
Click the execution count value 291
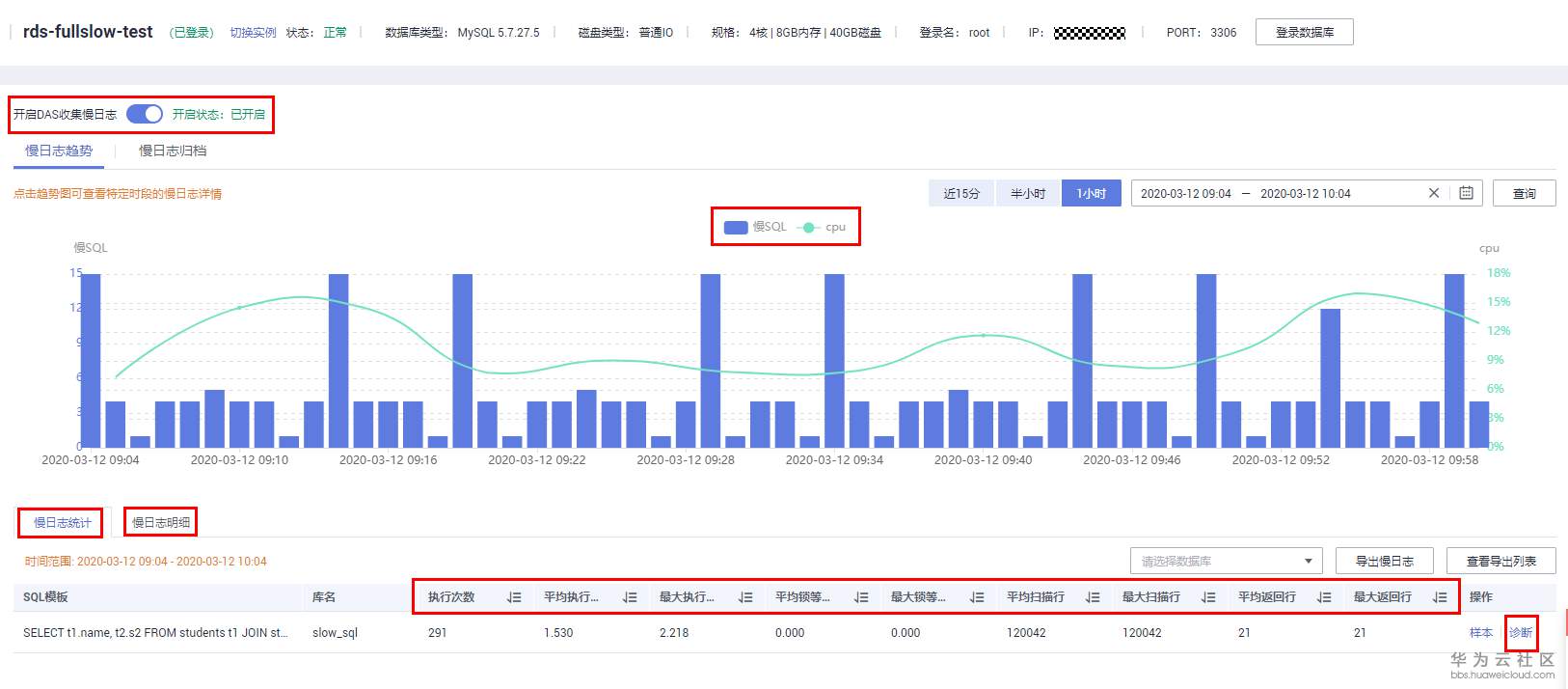coord(438,633)
